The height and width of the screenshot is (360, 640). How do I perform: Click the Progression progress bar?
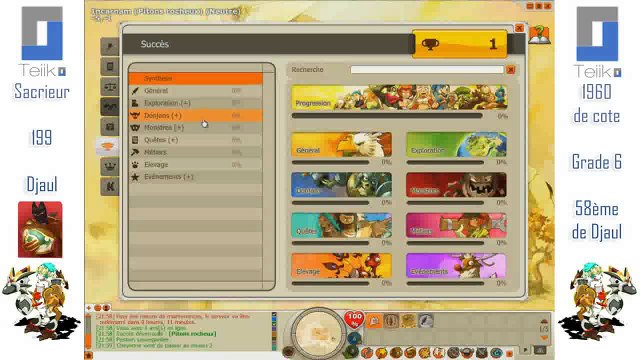pyautogui.click(x=387, y=116)
